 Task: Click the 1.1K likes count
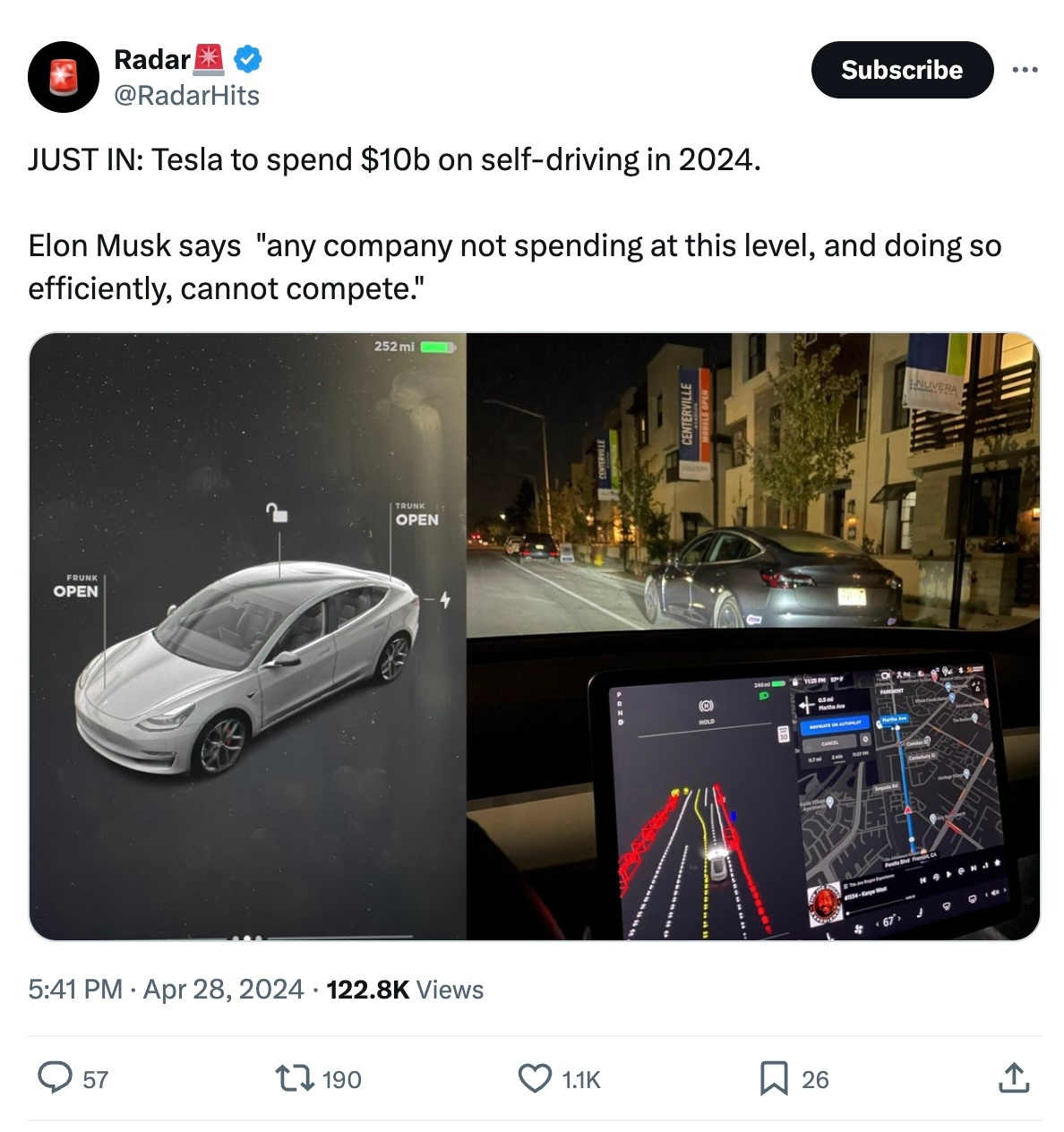(x=581, y=1080)
